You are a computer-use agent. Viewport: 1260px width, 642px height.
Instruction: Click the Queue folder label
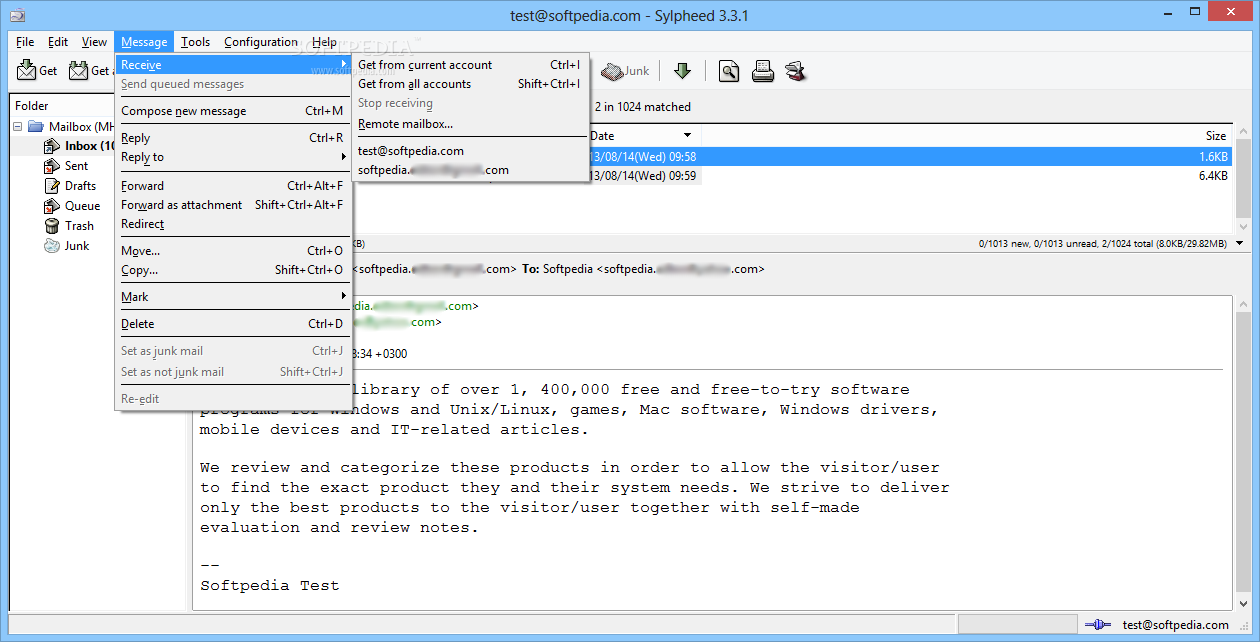(x=83, y=206)
